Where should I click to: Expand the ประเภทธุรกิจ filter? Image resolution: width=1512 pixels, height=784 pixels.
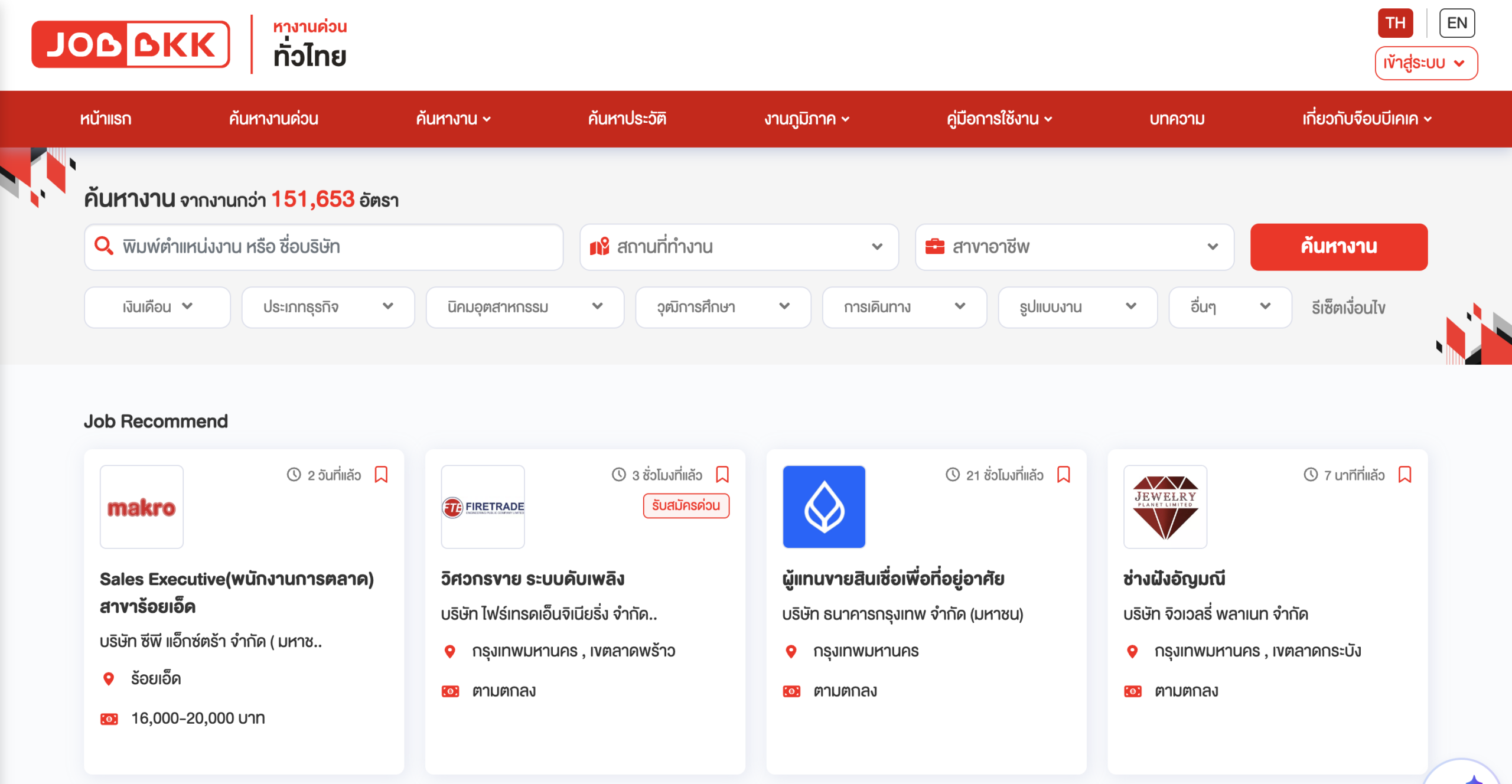pos(328,307)
